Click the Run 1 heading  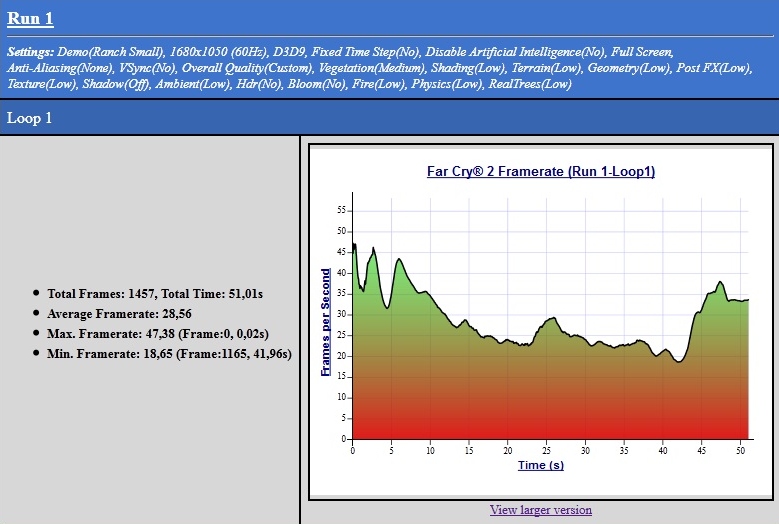click(x=30, y=19)
